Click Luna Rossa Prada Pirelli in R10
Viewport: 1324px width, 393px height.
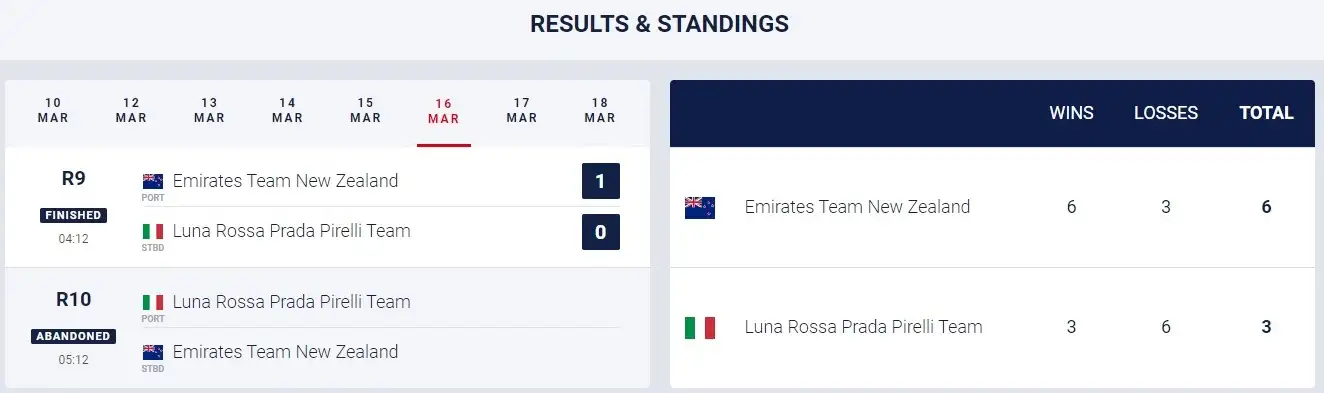[291, 302]
